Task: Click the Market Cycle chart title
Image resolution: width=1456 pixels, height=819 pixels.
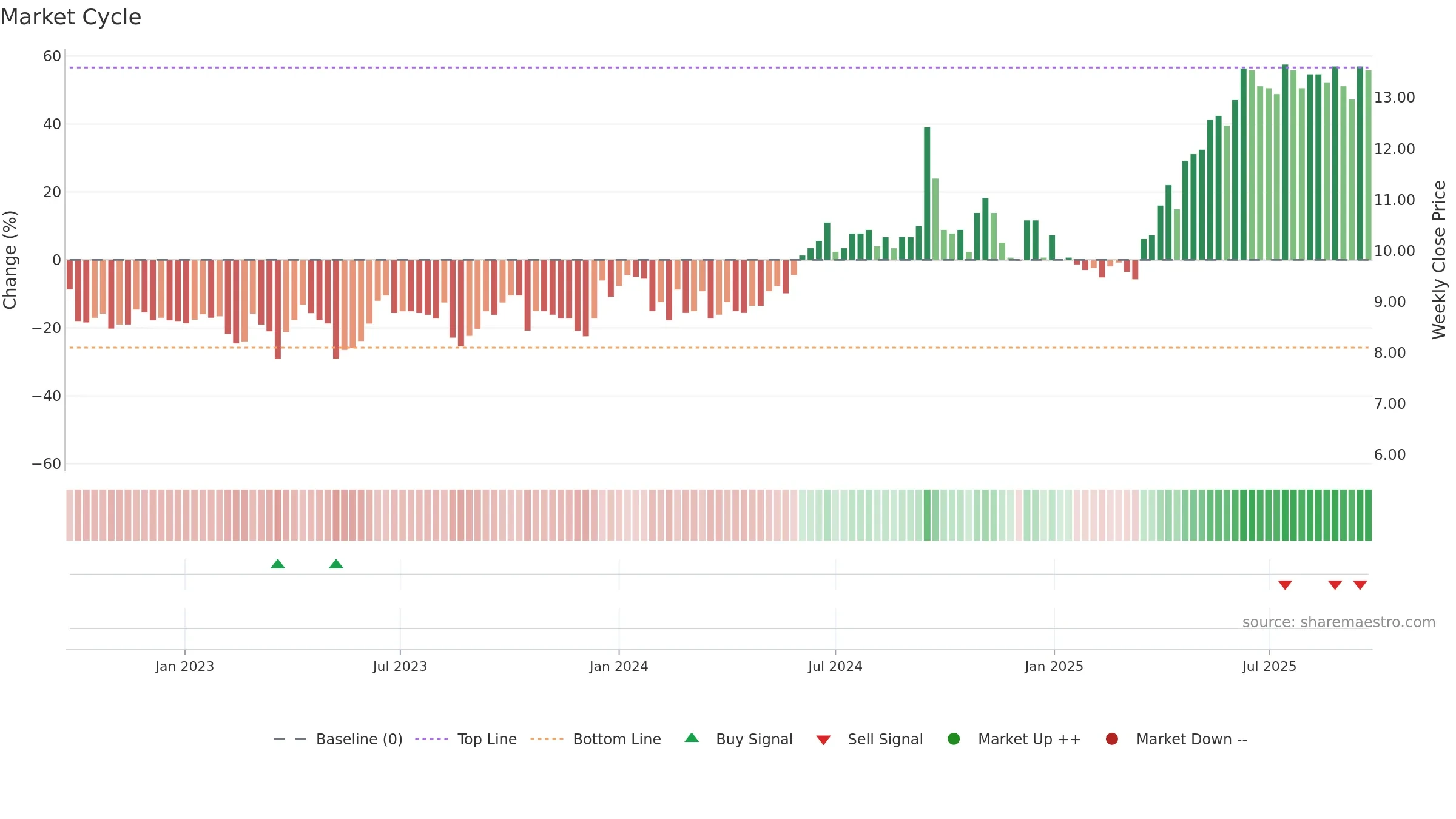Action: 71,17
